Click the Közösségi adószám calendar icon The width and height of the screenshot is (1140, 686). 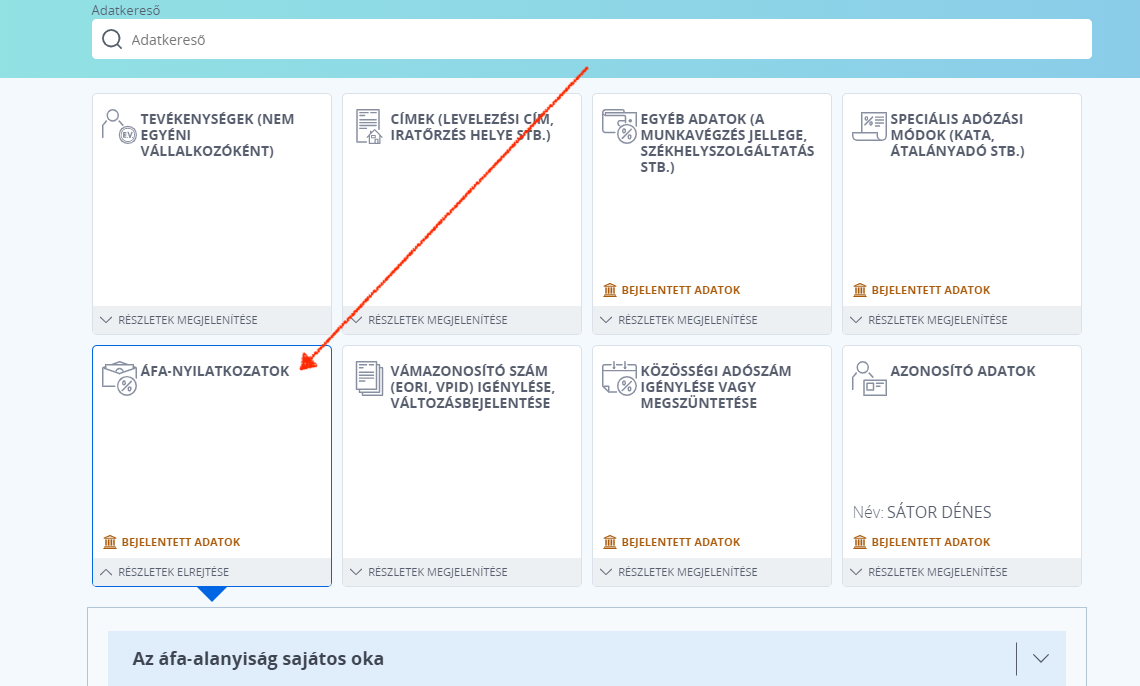(x=619, y=378)
